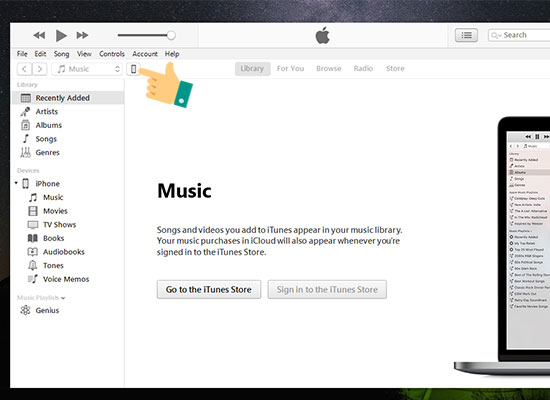Go forward with the right chevron button

(x=40, y=69)
